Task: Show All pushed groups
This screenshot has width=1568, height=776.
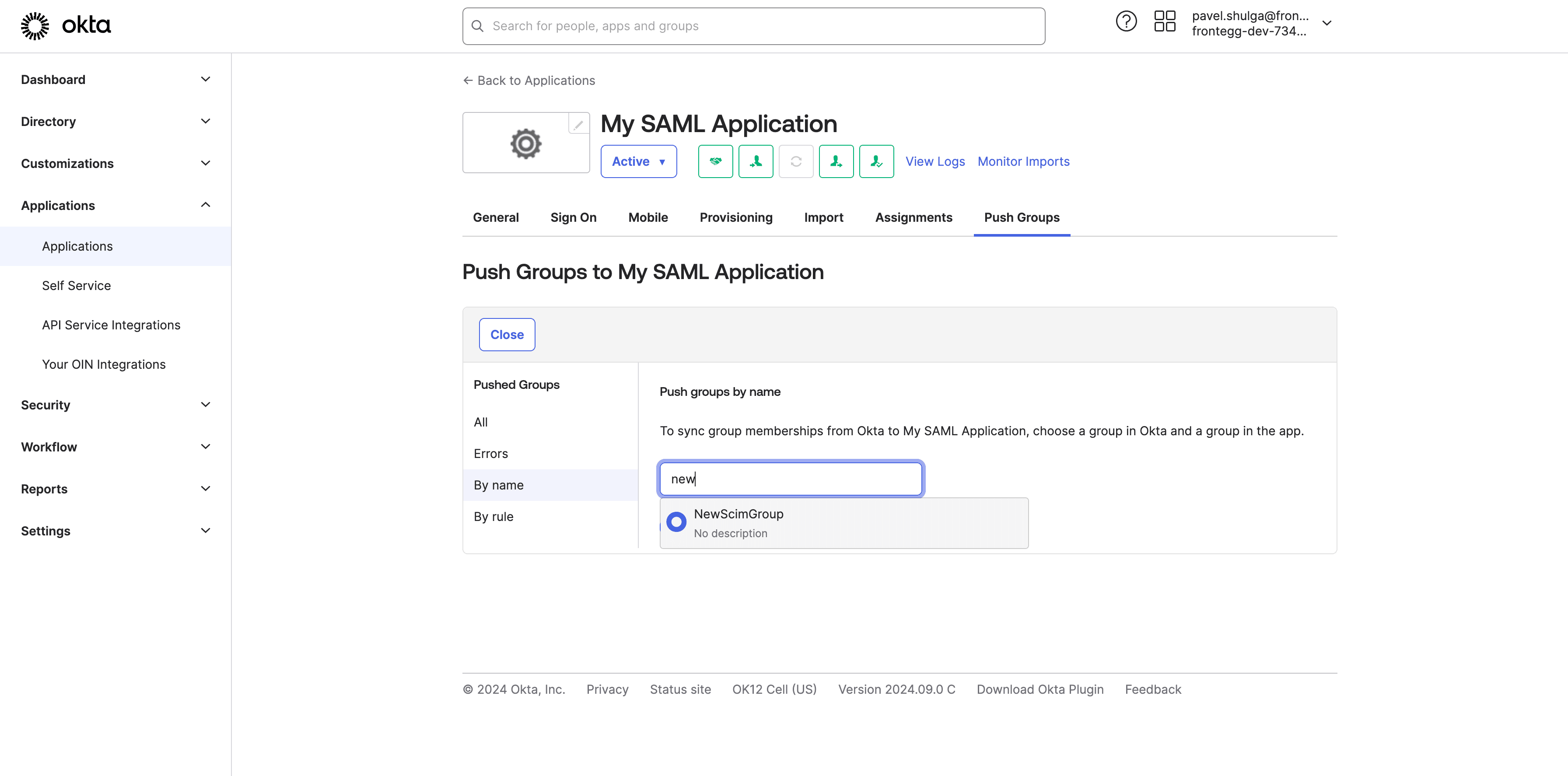Action: tap(550, 422)
